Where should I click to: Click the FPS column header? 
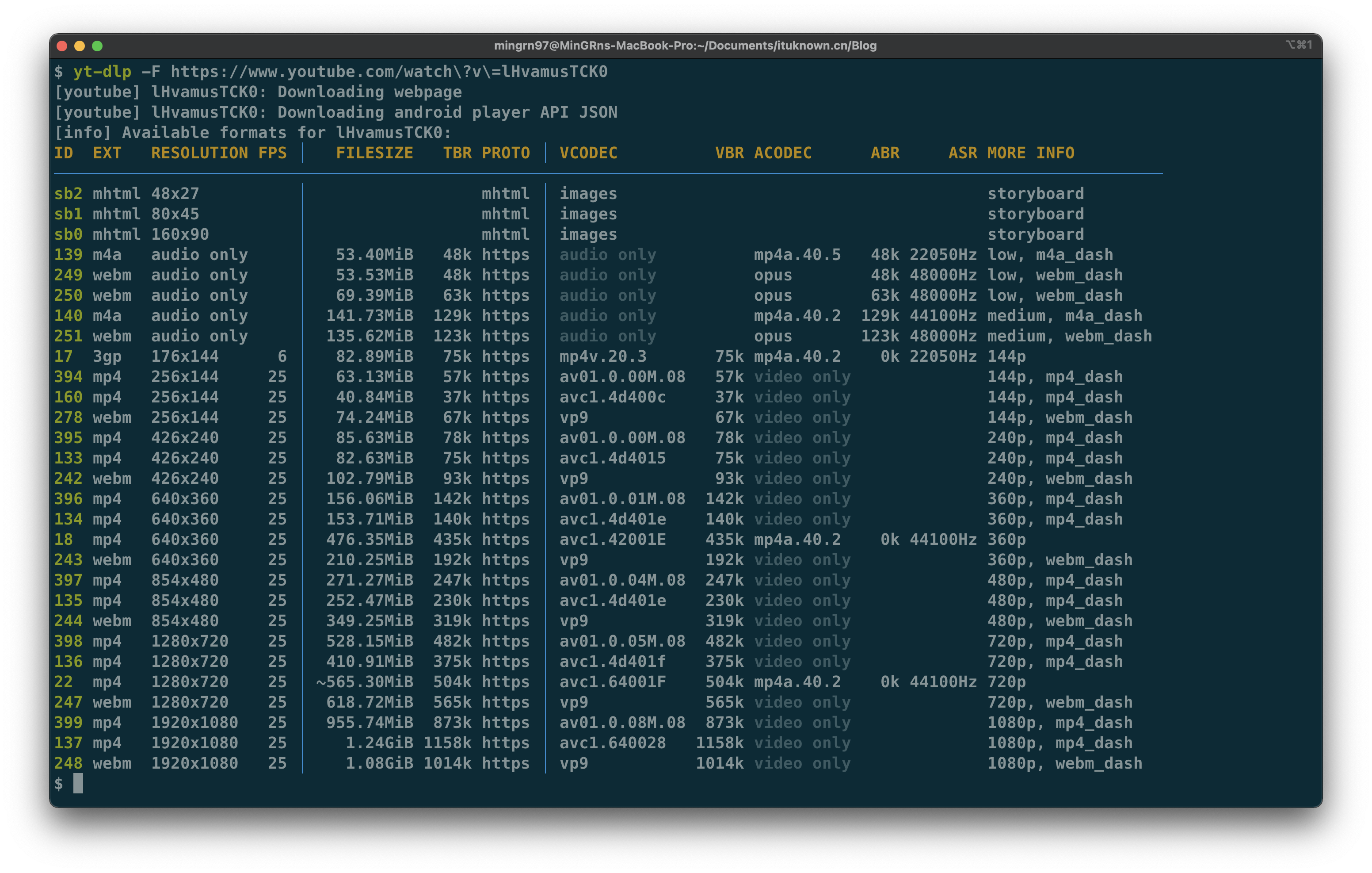[272, 153]
